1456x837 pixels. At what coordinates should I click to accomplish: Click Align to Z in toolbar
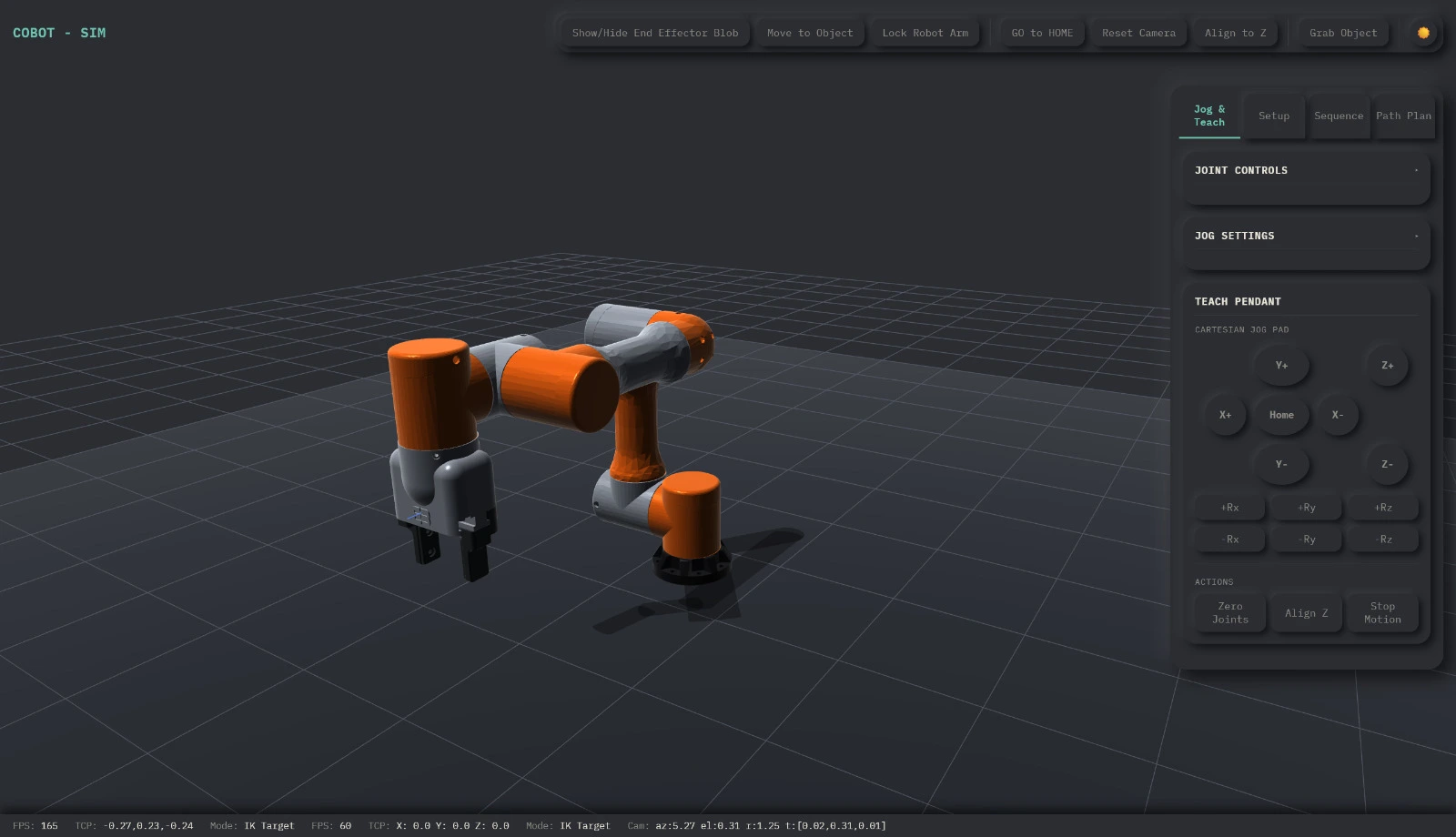[x=1235, y=33]
